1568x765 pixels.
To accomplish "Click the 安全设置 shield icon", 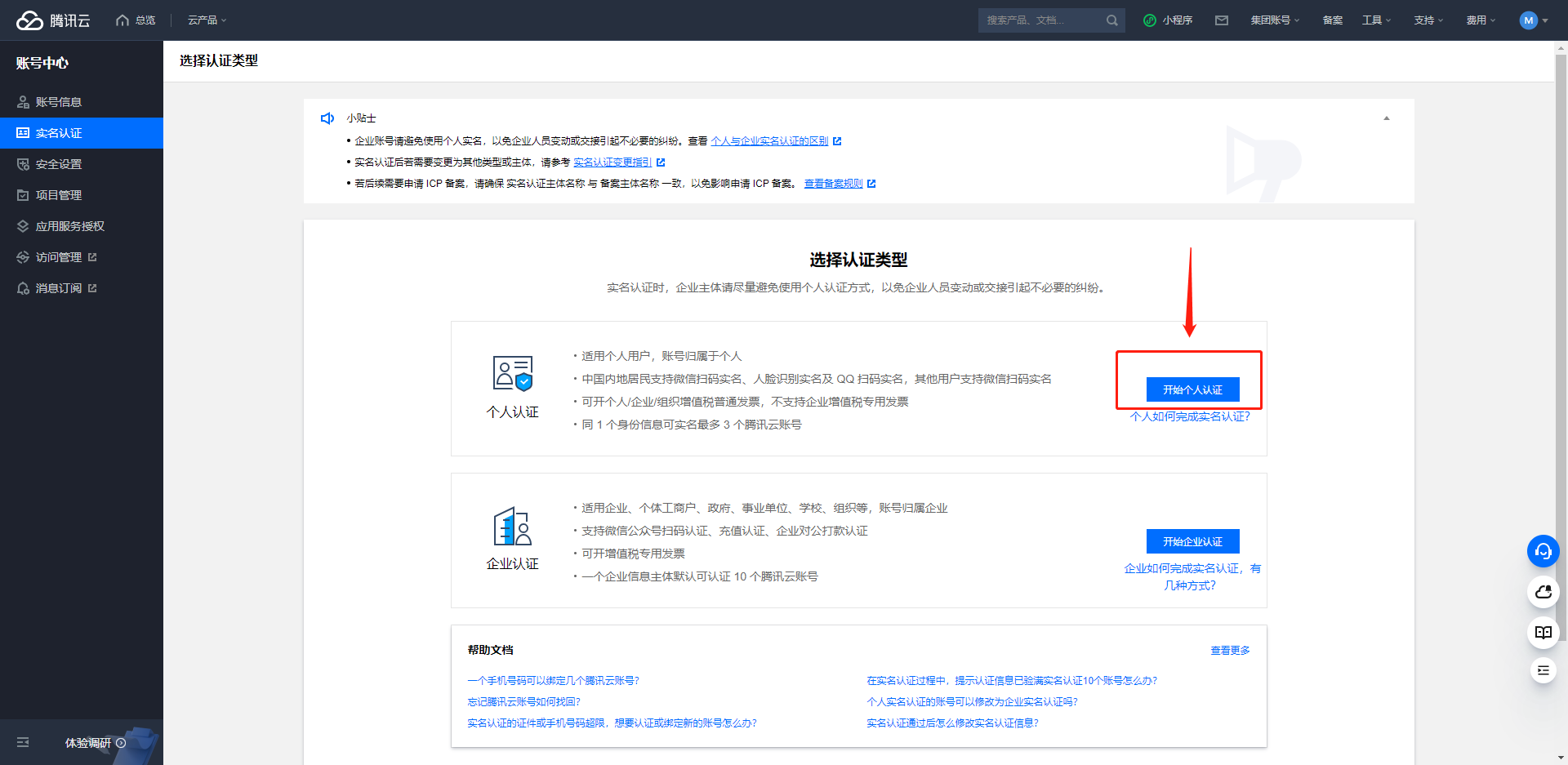I will click(23, 164).
